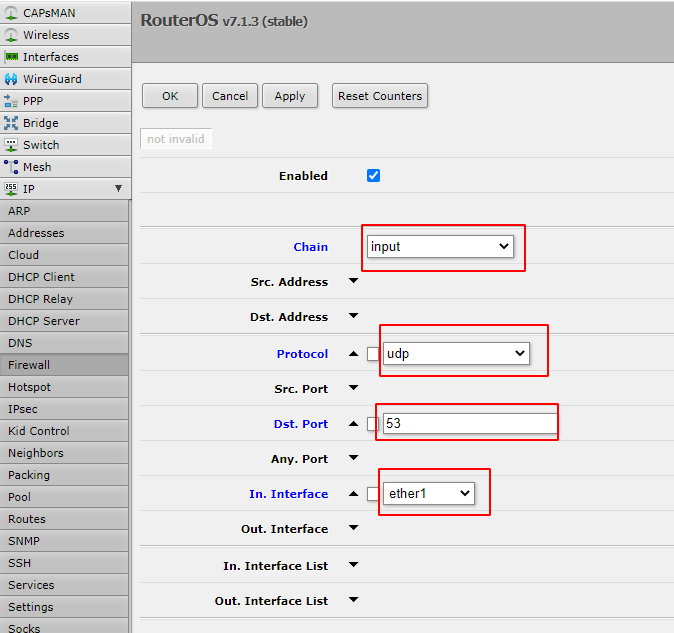Open In. Interface dropdown showing ether1
Viewport: 674px width, 633px height.
coord(429,493)
